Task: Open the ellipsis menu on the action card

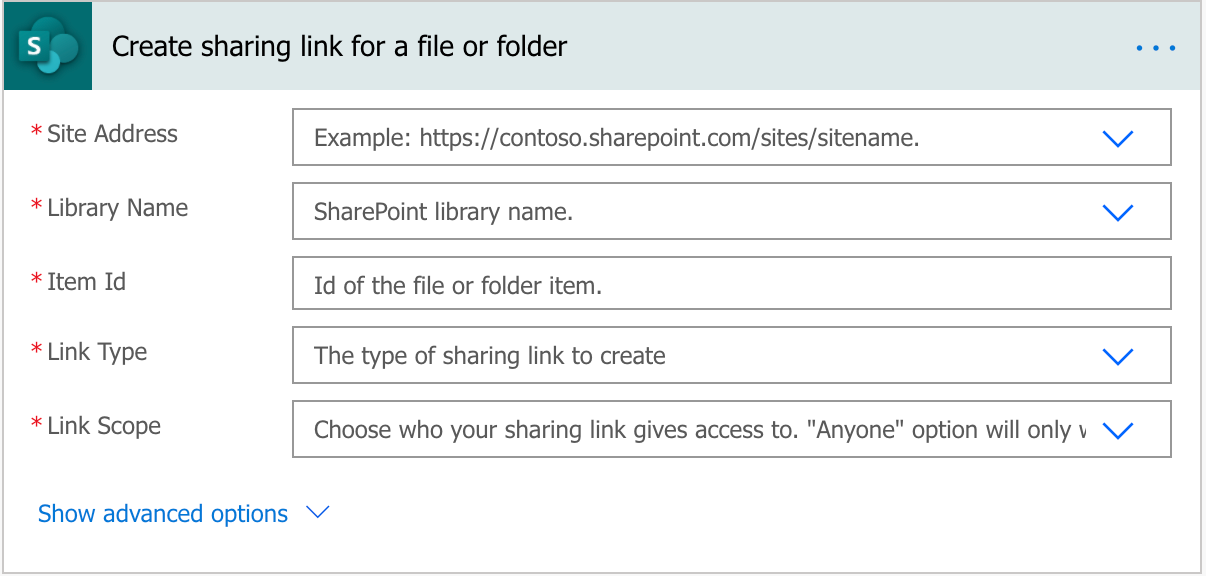Action: pos(1156,46)
